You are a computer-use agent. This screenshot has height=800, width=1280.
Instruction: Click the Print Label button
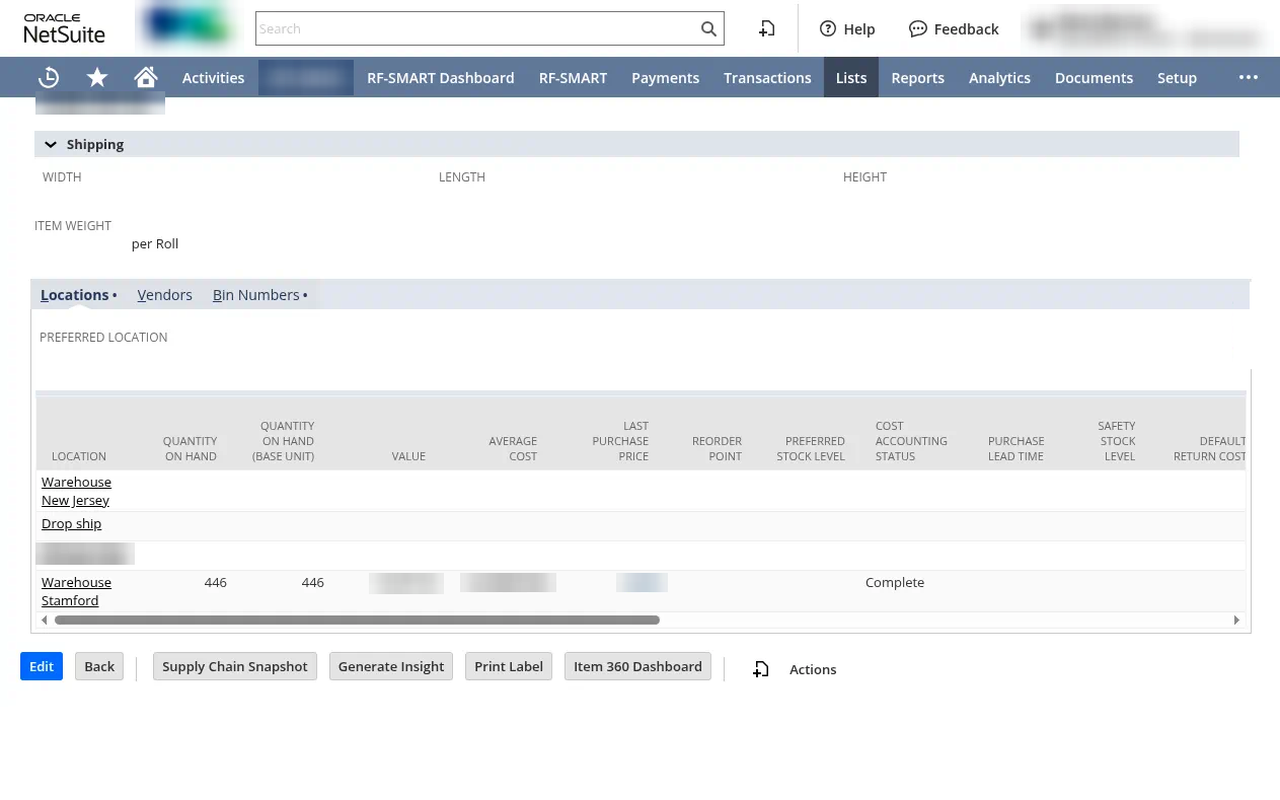pos(508,666)
